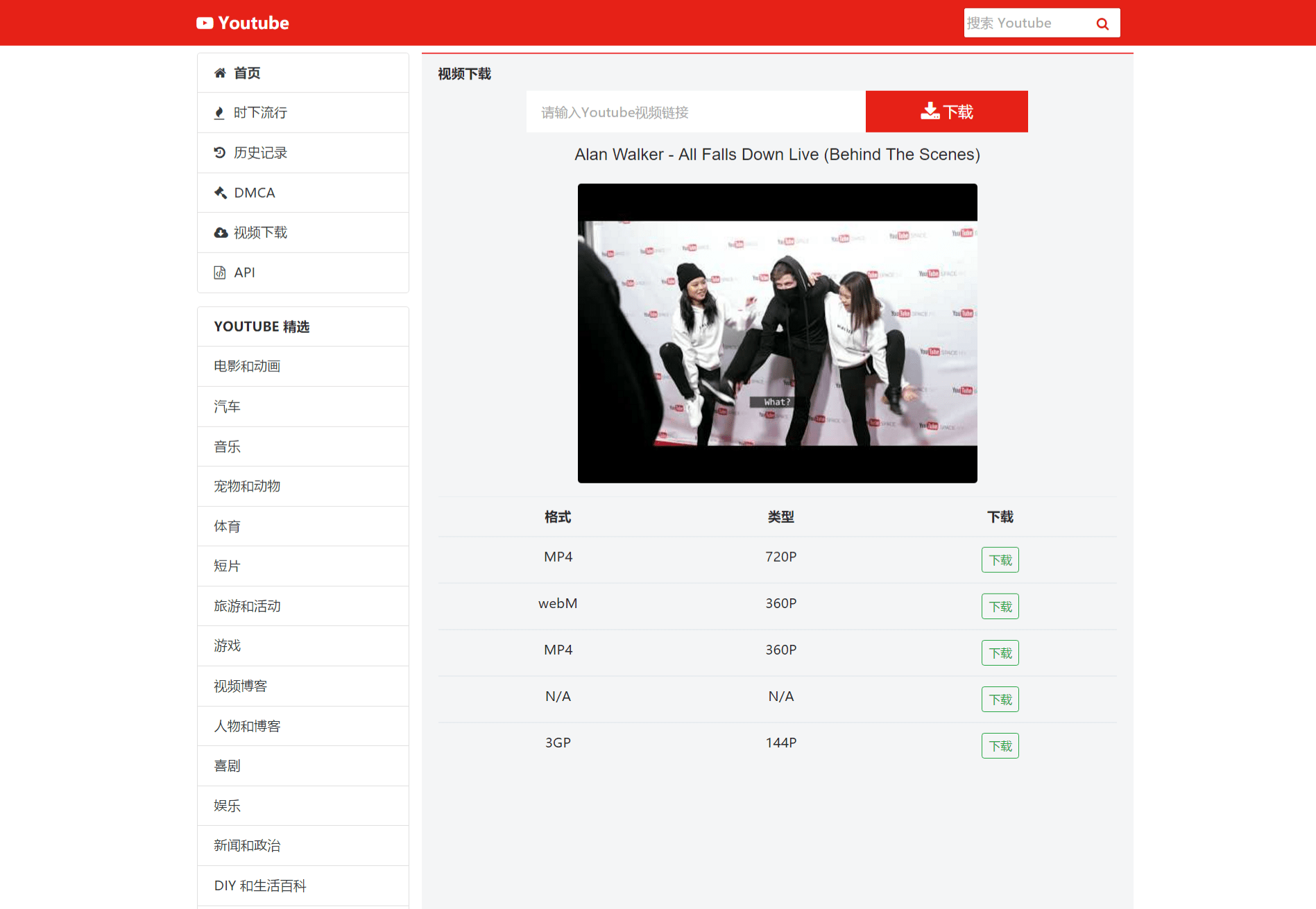Open the 电影和动画 category

tap(303, 366)
